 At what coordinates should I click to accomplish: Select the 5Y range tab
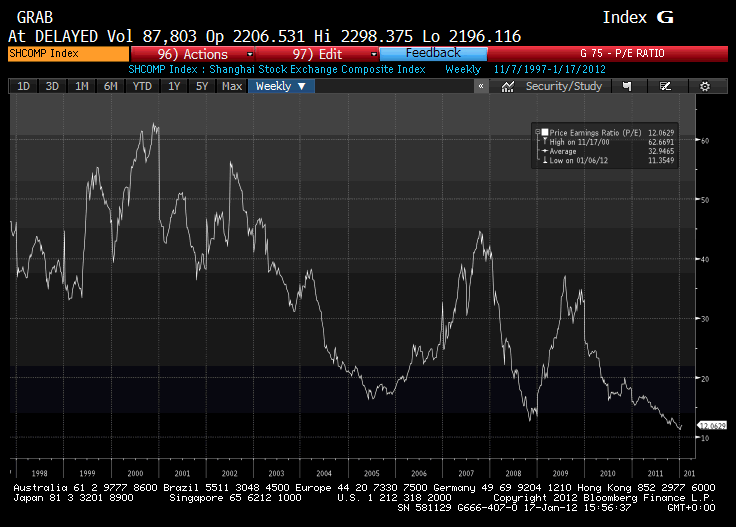(x=202, y=86)
